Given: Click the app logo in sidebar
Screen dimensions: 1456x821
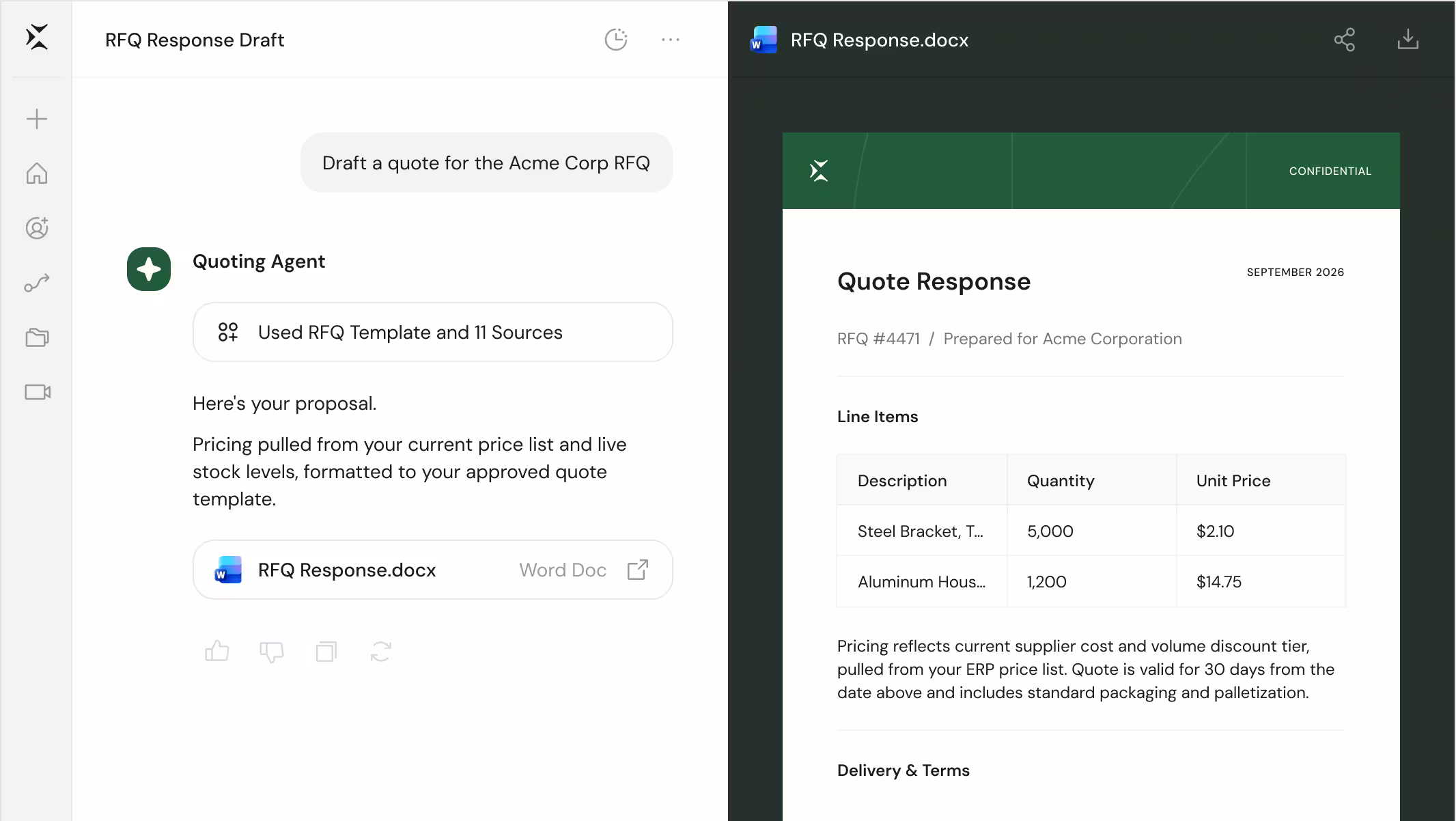Looking at the screenshot, I should point(37,38).
